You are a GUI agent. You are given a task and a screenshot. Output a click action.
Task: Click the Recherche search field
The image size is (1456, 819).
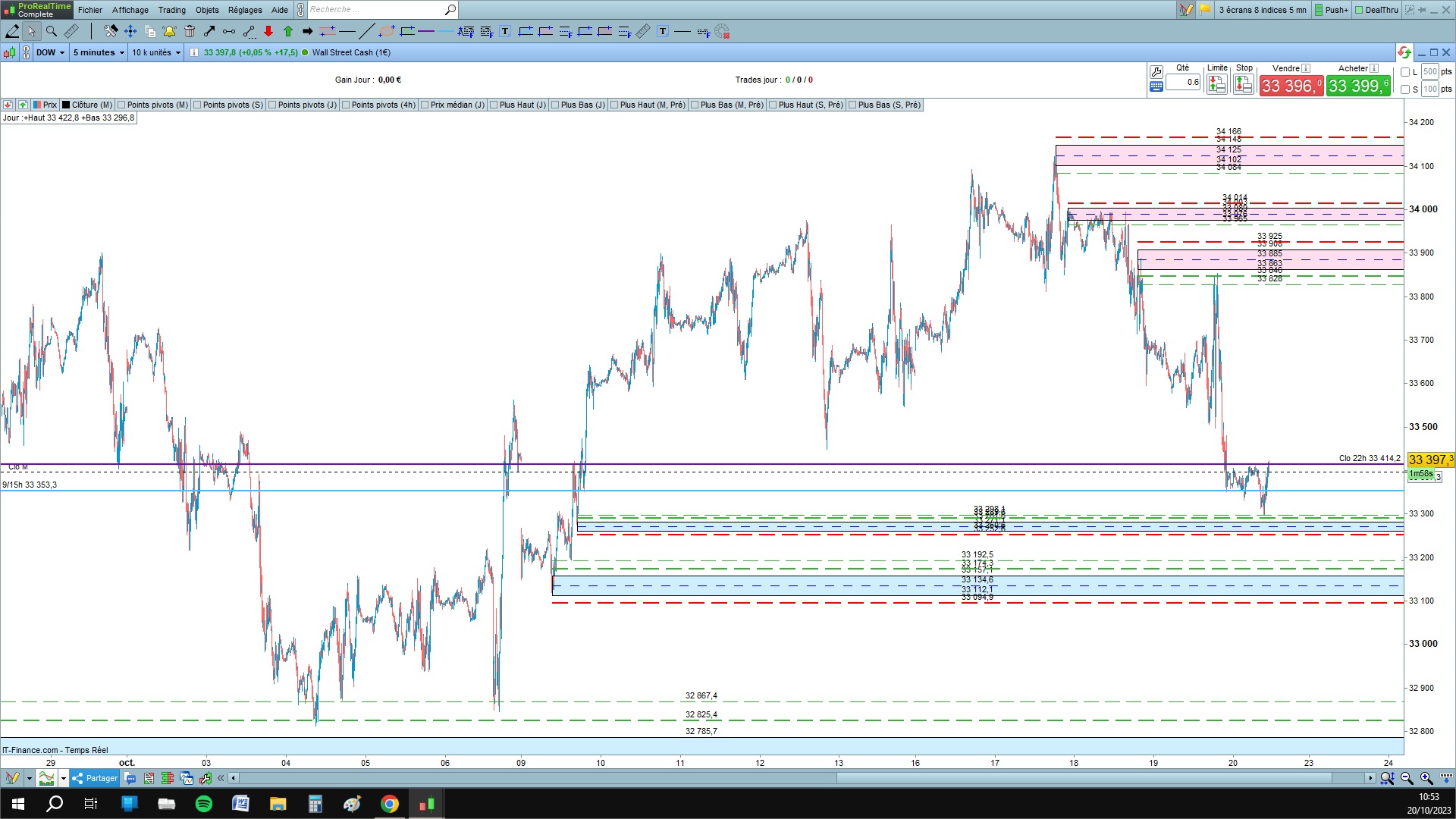375,10
